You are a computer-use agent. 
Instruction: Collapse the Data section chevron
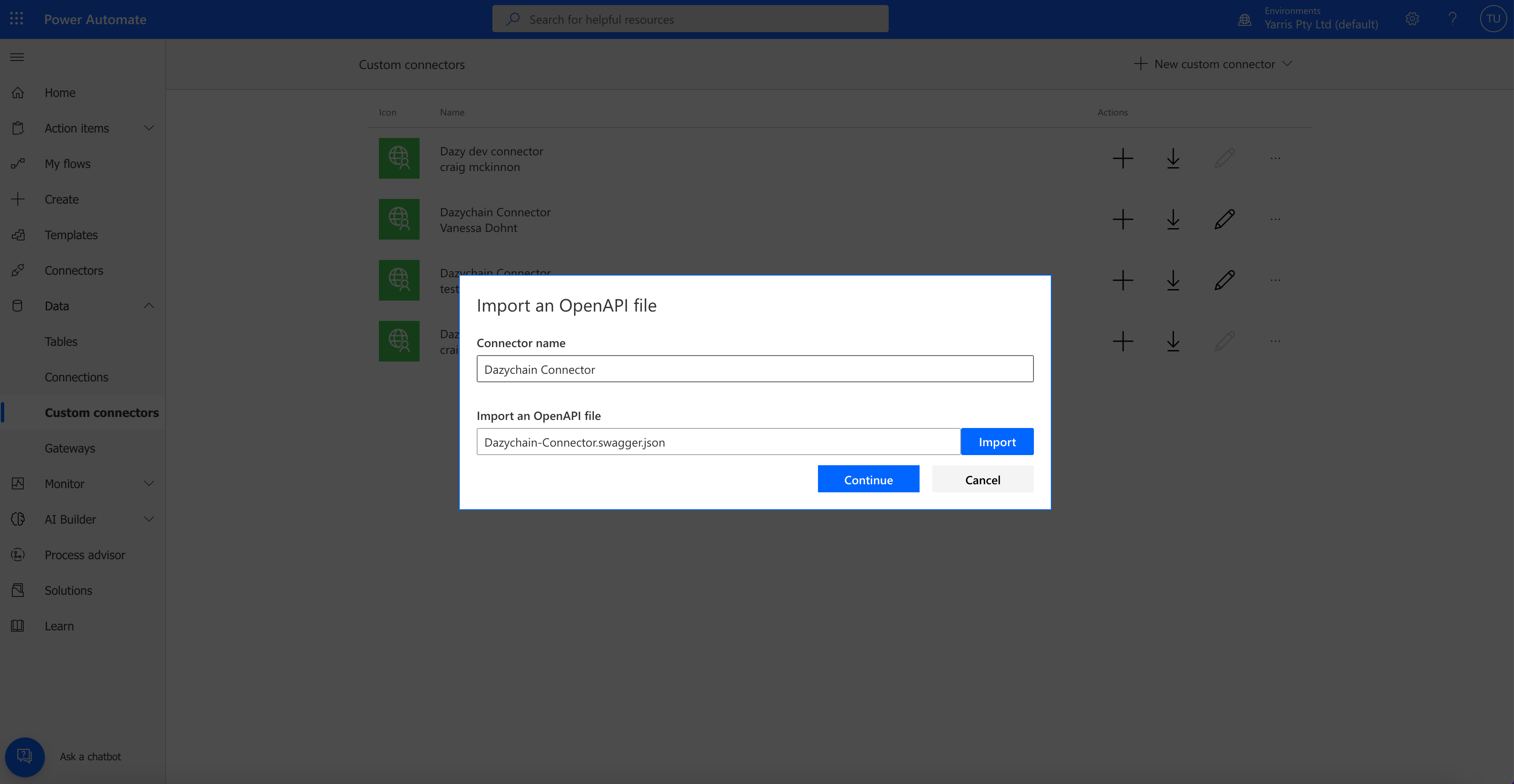149,306
